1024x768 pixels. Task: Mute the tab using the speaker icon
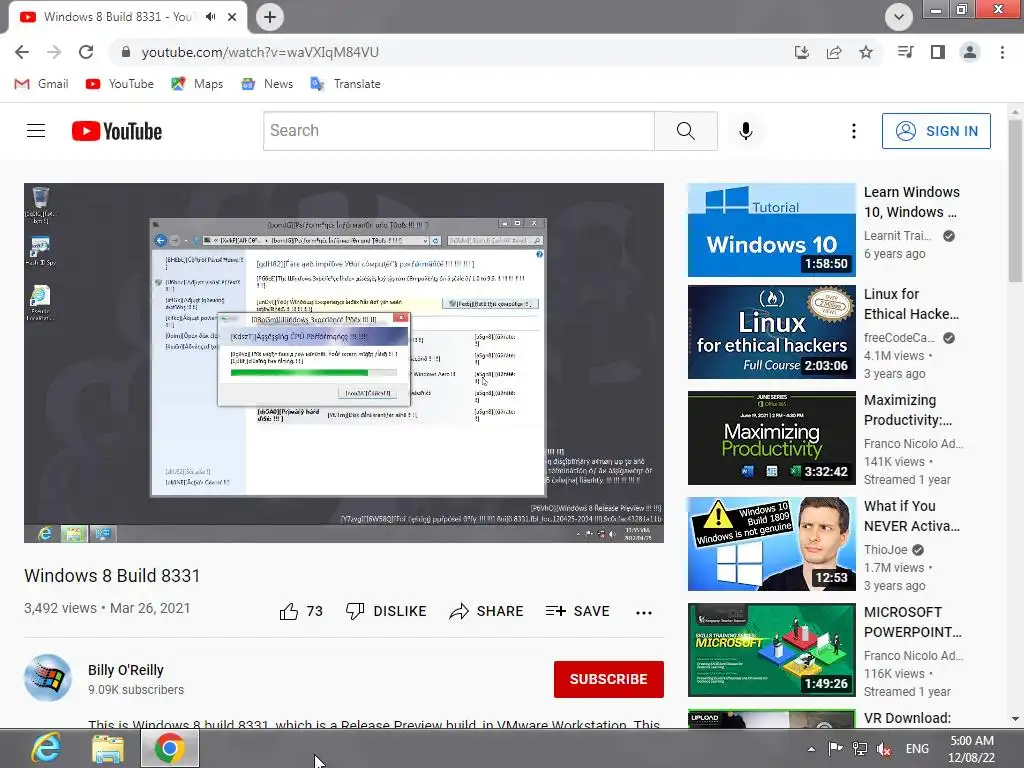coord(210,17)
